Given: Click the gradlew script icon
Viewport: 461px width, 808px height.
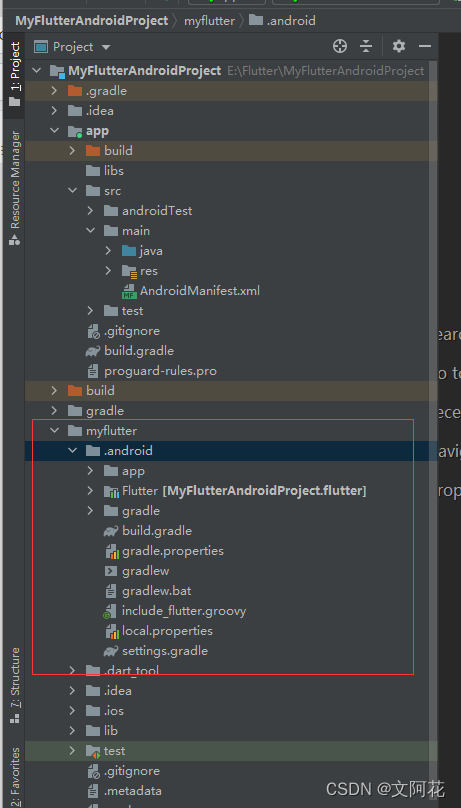Looking at the screenshot, I should pyautogui.click(x=111, y=571).
